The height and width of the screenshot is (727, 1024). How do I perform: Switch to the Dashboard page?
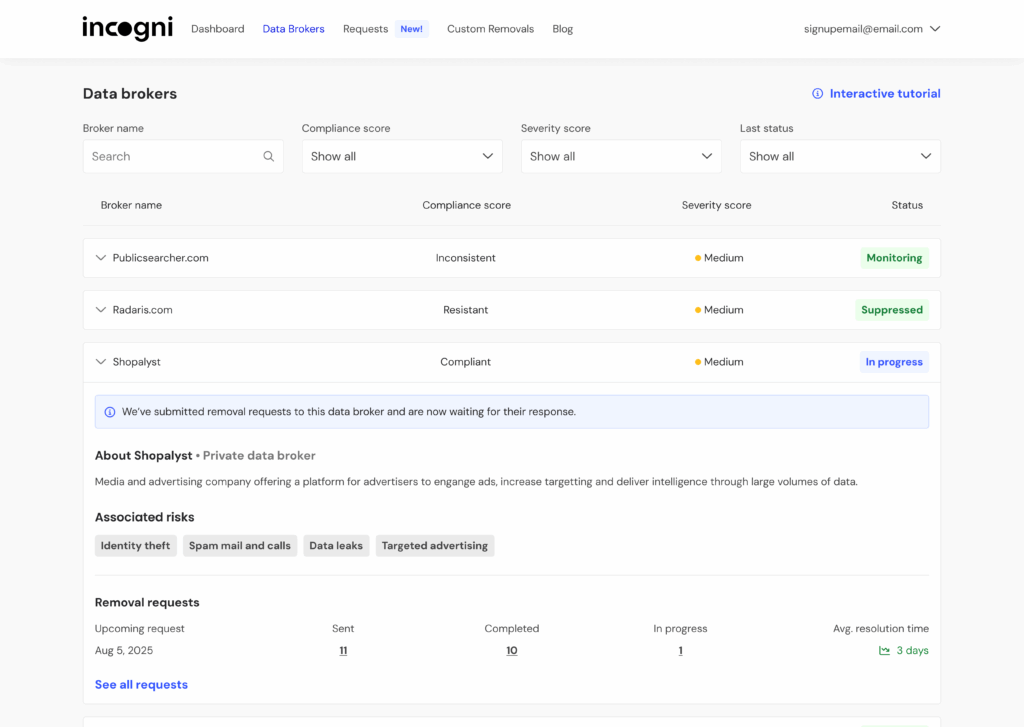click(x=217, y=29)
